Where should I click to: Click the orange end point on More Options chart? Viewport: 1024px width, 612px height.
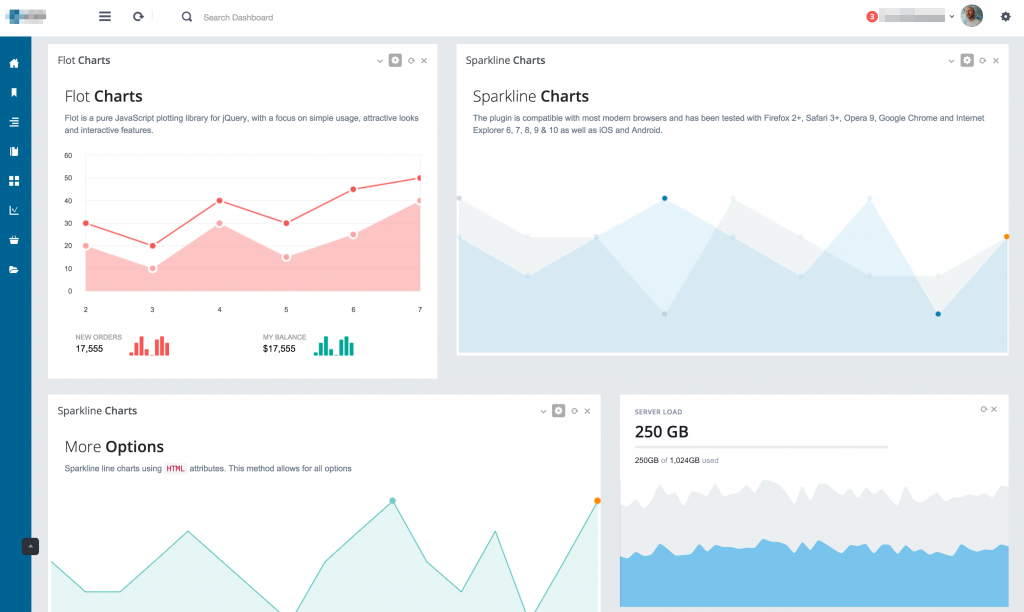pos(597,501)
